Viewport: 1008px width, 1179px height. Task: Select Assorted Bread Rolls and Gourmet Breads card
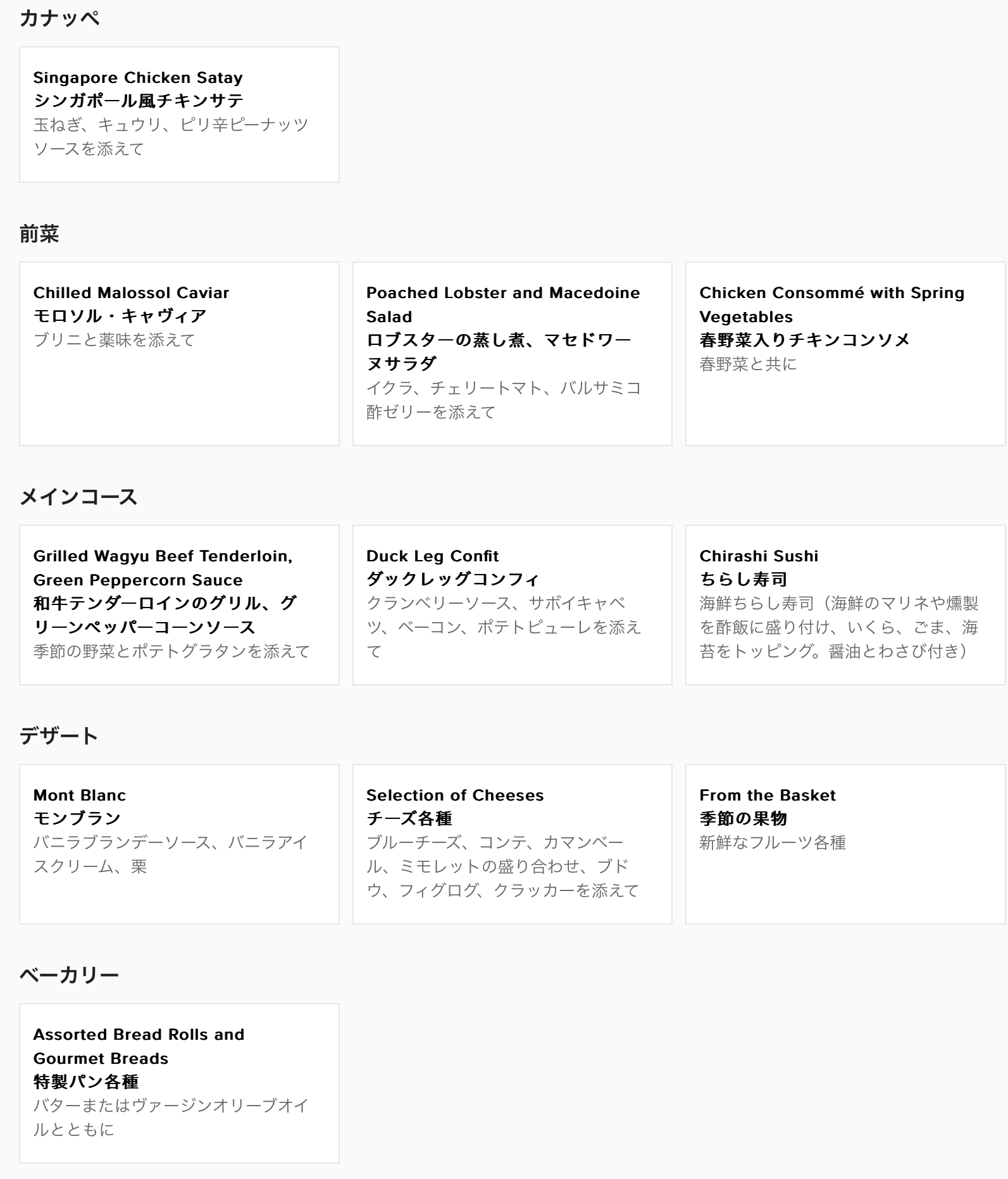click(179, 1083)
